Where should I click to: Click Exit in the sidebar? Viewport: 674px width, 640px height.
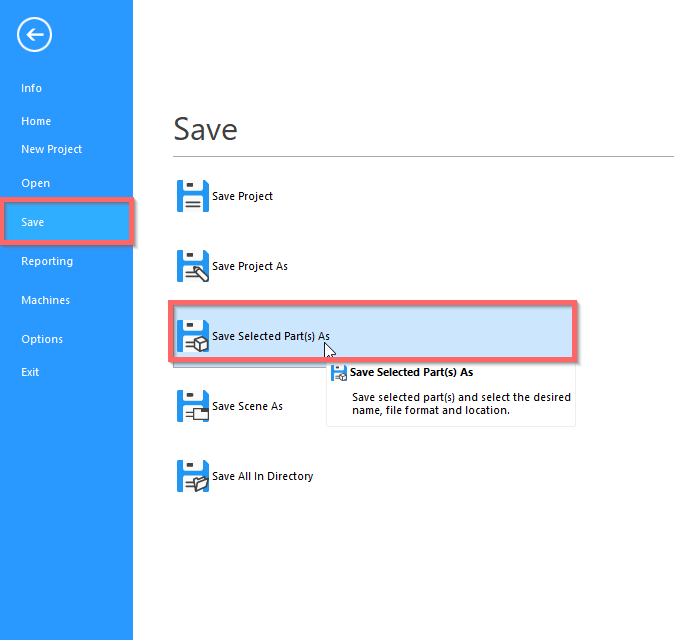point(31,372)
